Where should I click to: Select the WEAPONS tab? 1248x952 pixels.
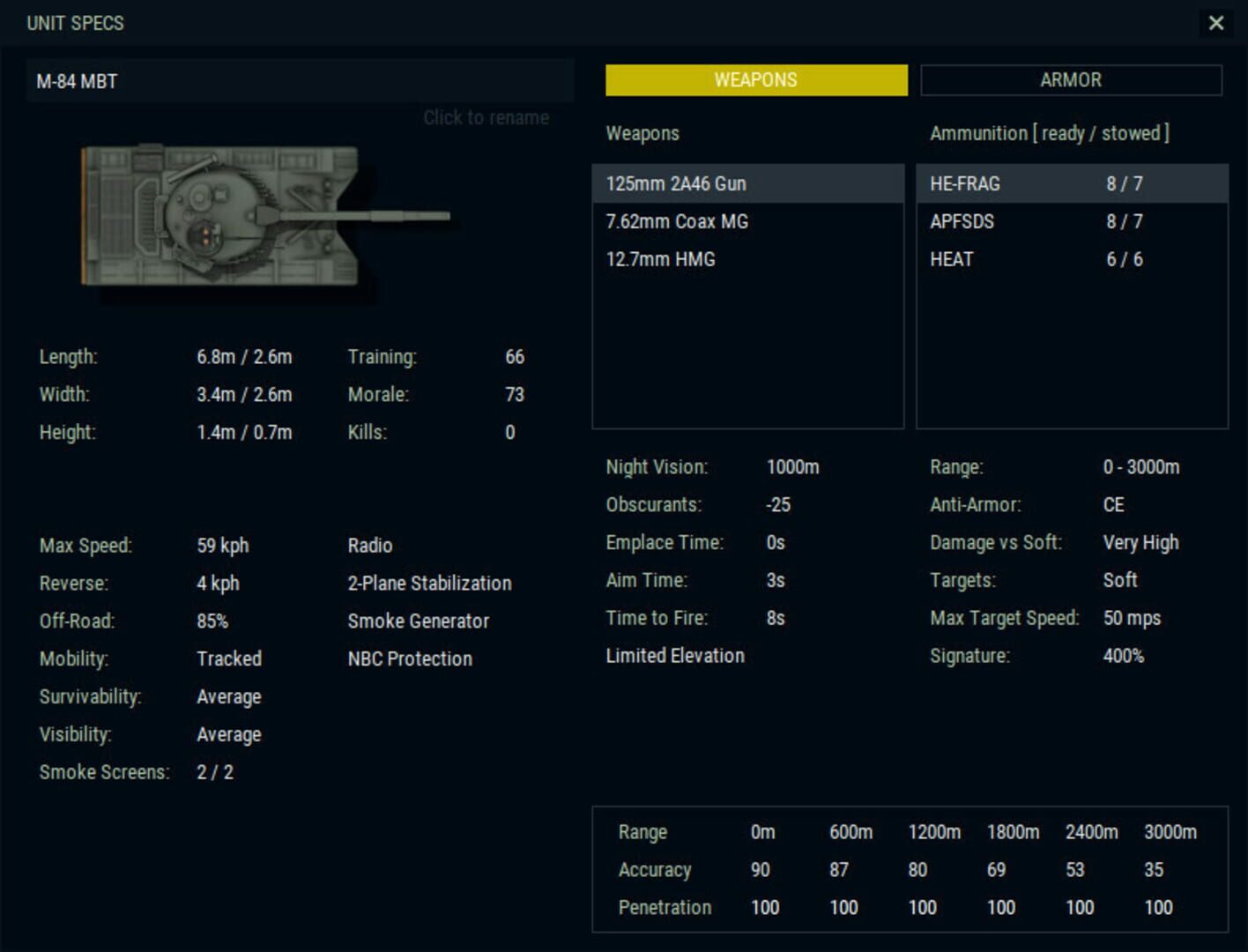click(754, 80)
